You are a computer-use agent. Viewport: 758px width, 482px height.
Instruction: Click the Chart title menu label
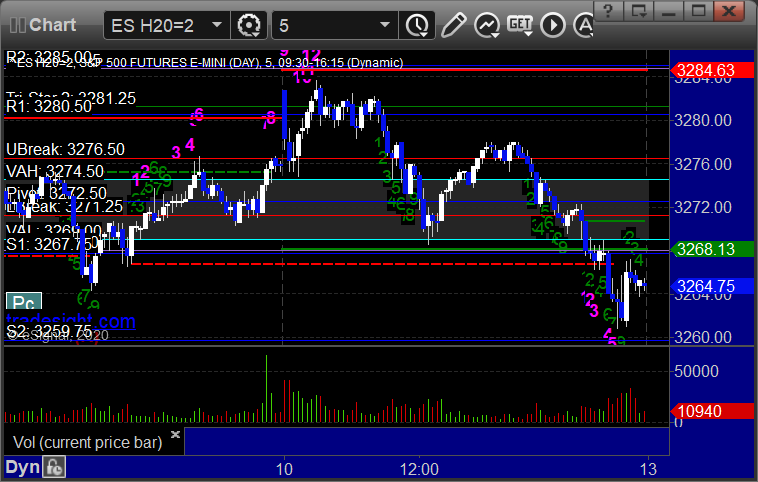click(52, 25)
